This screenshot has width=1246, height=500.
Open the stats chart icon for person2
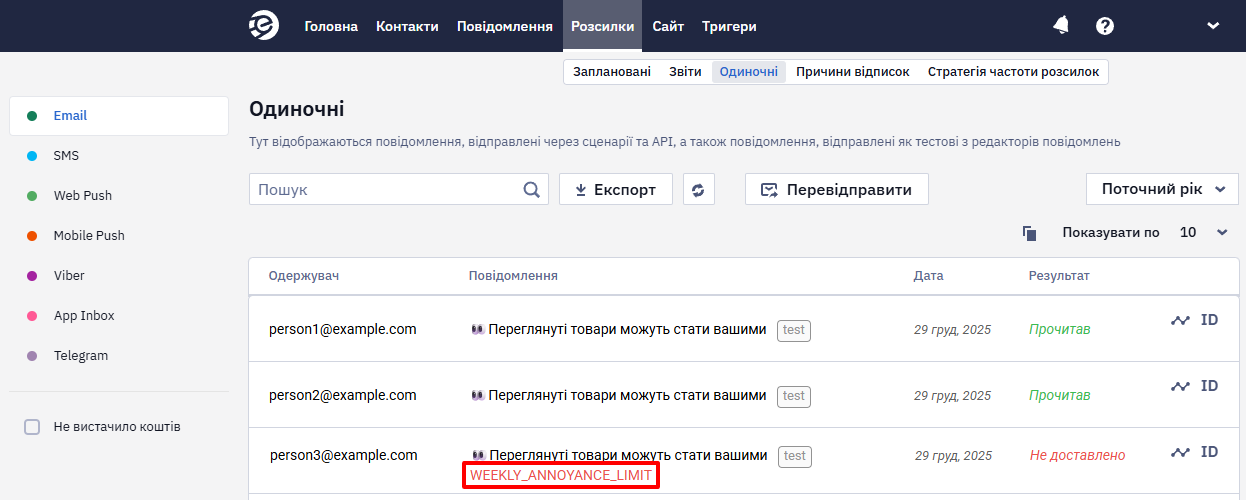(x=1181, y=386)
